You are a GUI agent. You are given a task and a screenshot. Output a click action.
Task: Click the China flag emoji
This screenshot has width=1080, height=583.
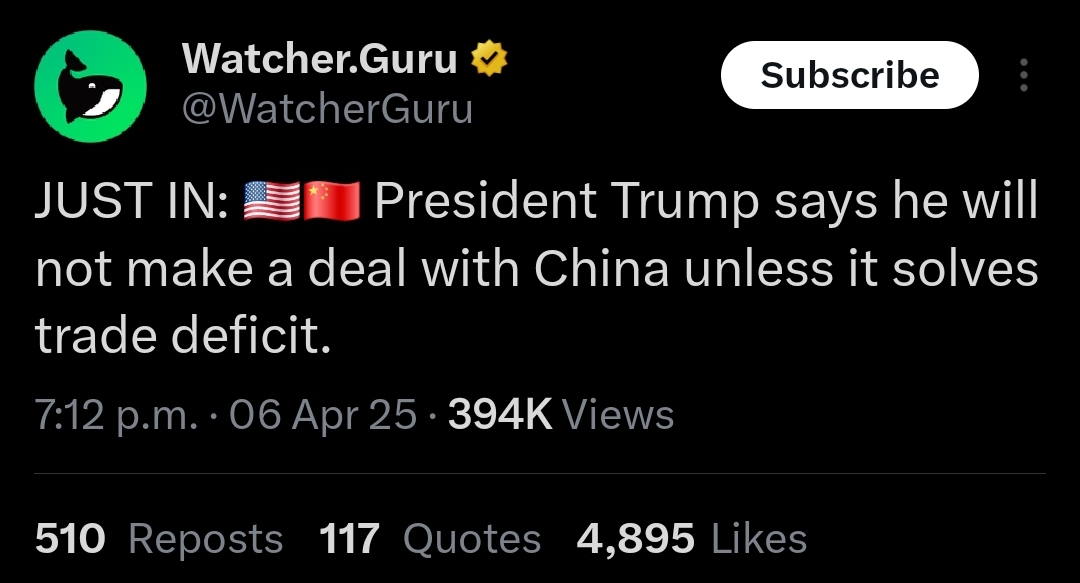pyautogui.click(x=331, y=201)
